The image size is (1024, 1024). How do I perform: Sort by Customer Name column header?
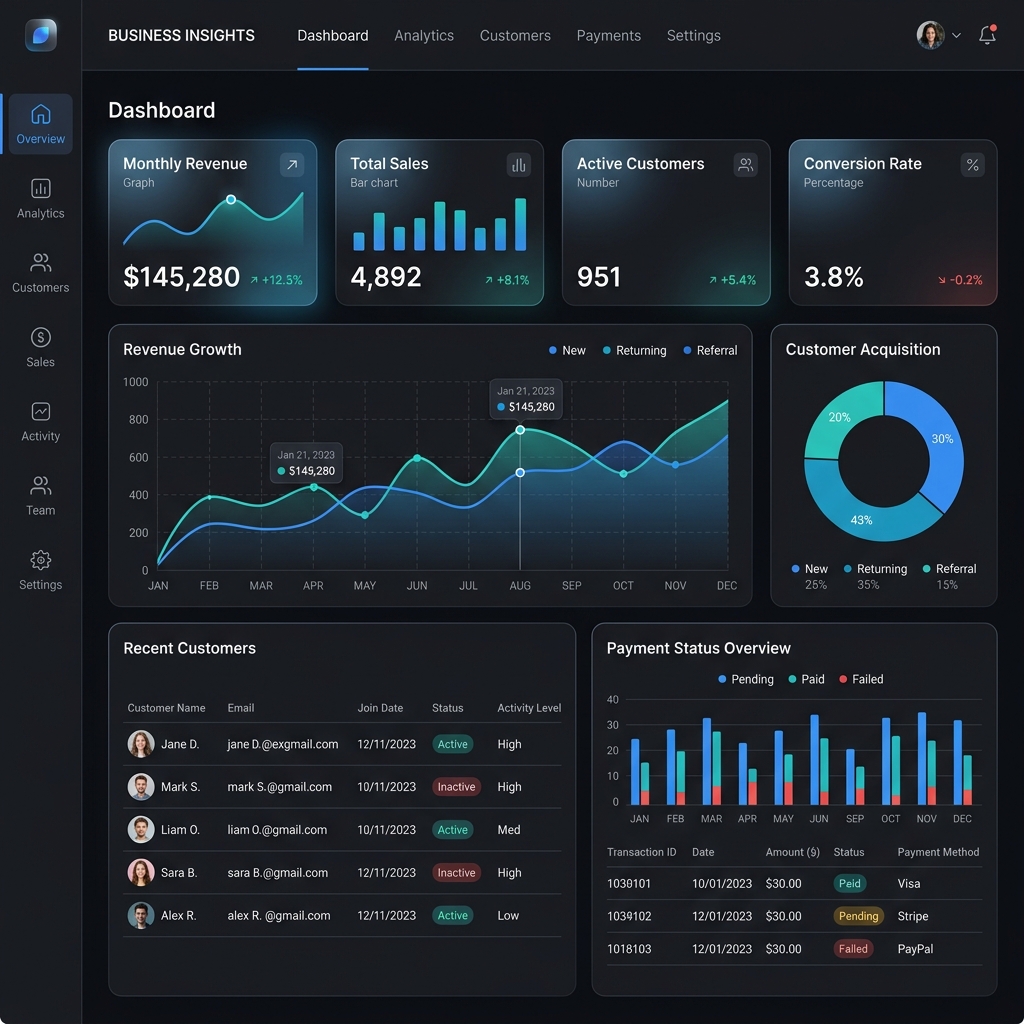pos(166,708)
